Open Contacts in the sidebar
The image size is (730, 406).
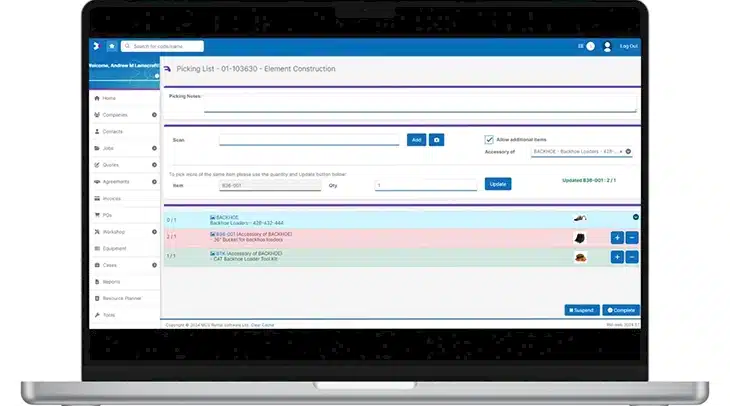point(113,132)
